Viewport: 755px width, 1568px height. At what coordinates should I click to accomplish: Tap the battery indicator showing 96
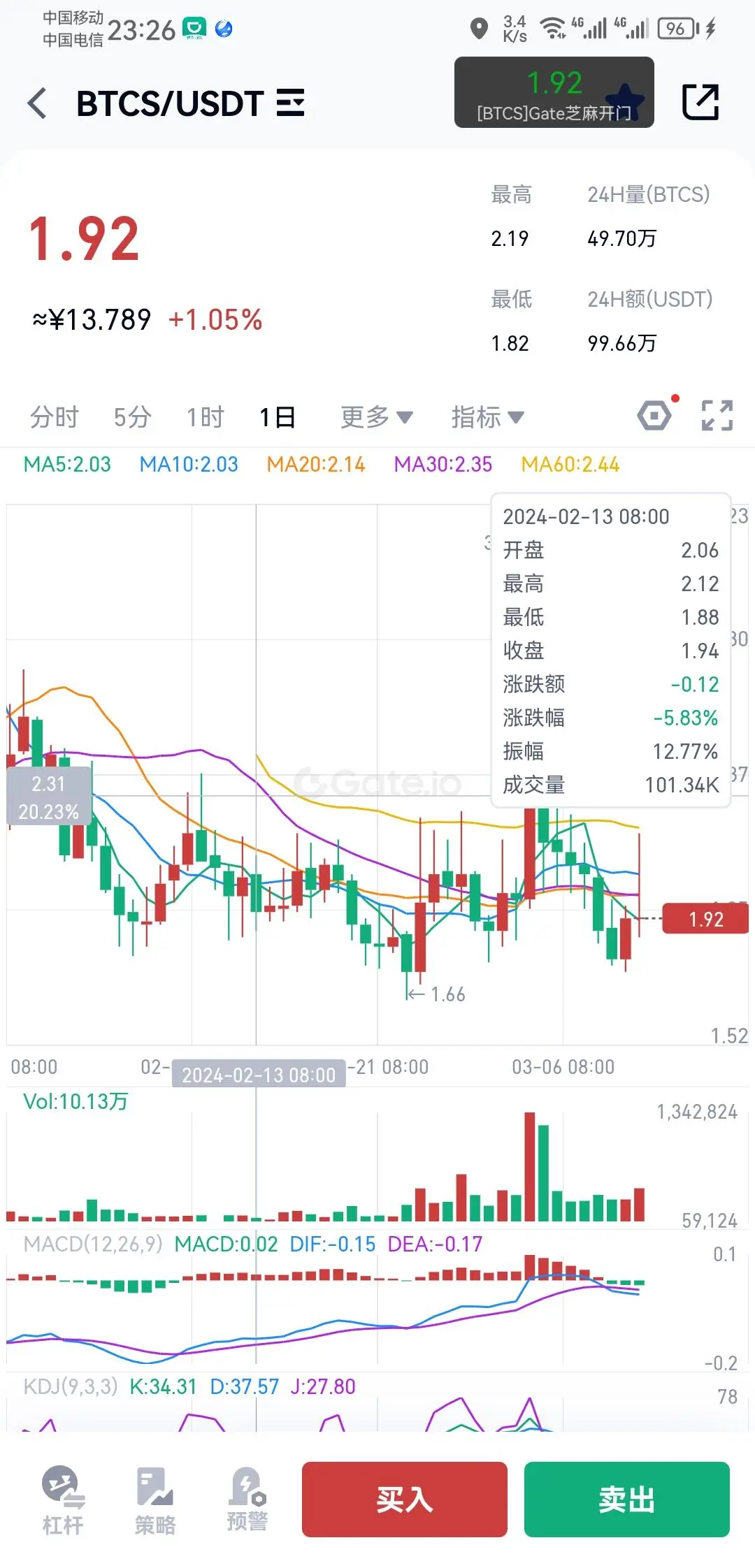(677, 29)
